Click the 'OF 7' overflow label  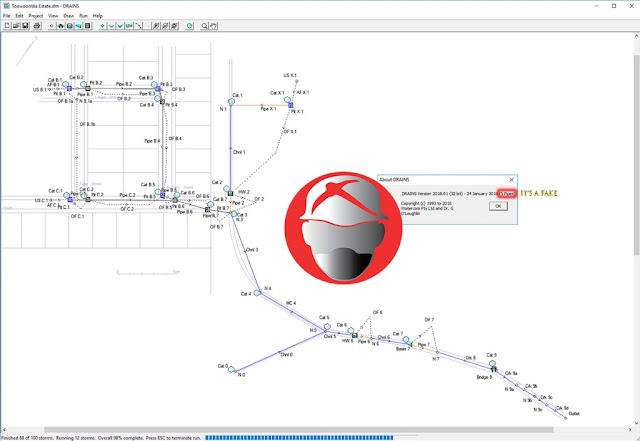click(429, 320)
